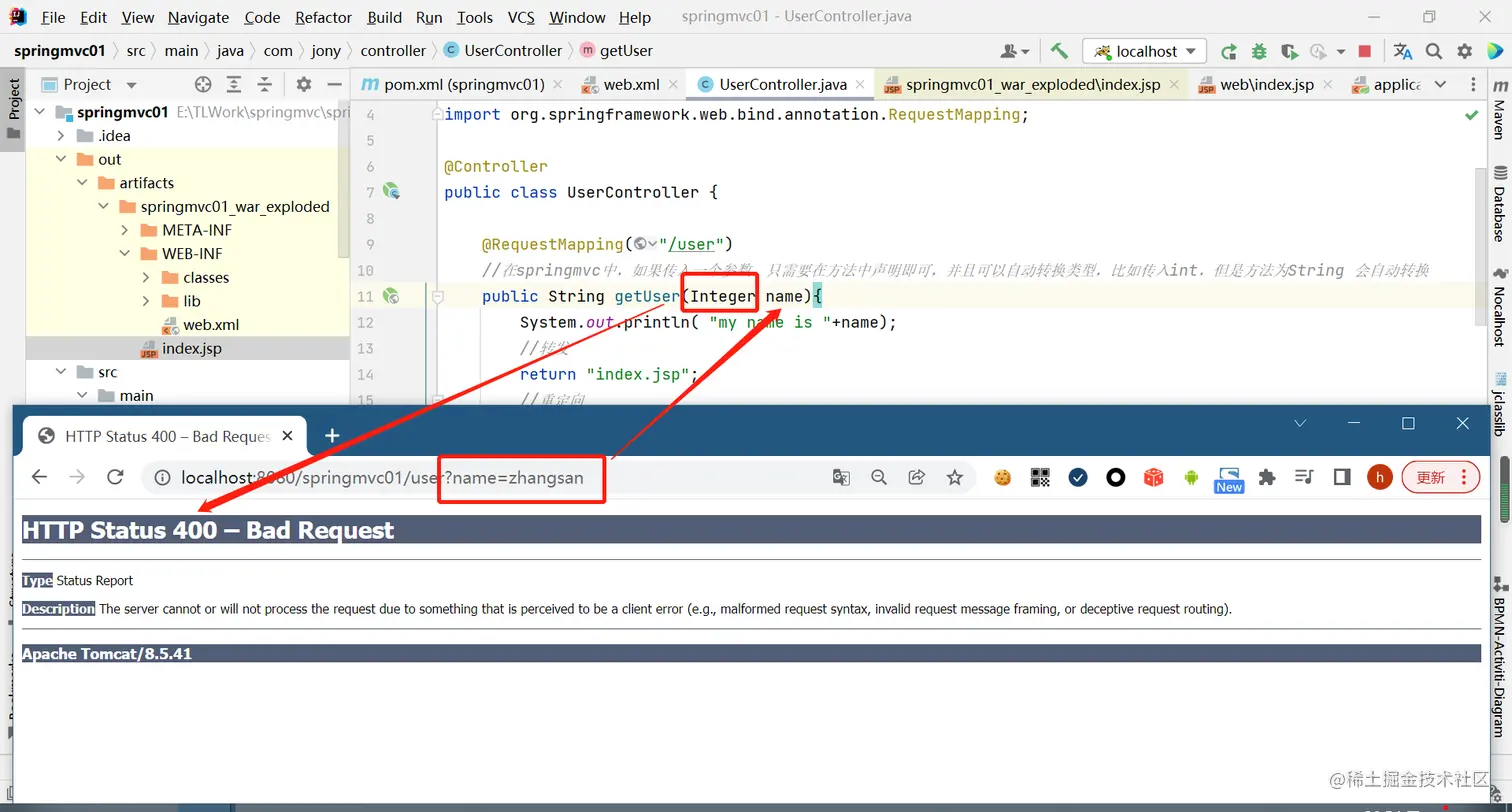1512x812 pixels.
Task: Close the HTTP Status 400 browser tab
Action: (290, 436)
